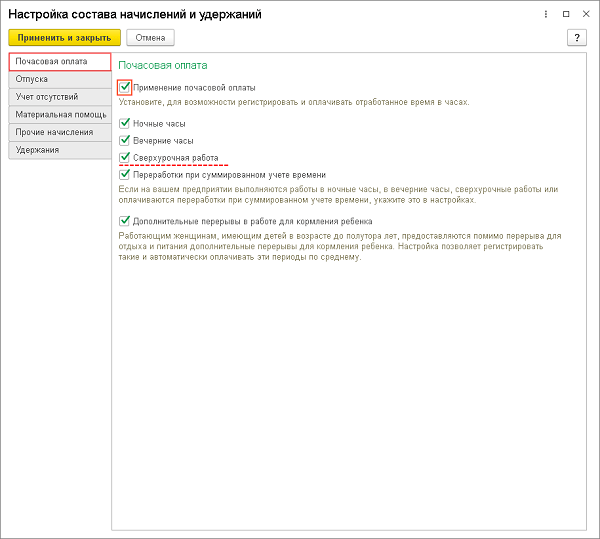Select the Материальная помощь tab
This screenshot has height=539, width=600.
click(x=59, y=114)
